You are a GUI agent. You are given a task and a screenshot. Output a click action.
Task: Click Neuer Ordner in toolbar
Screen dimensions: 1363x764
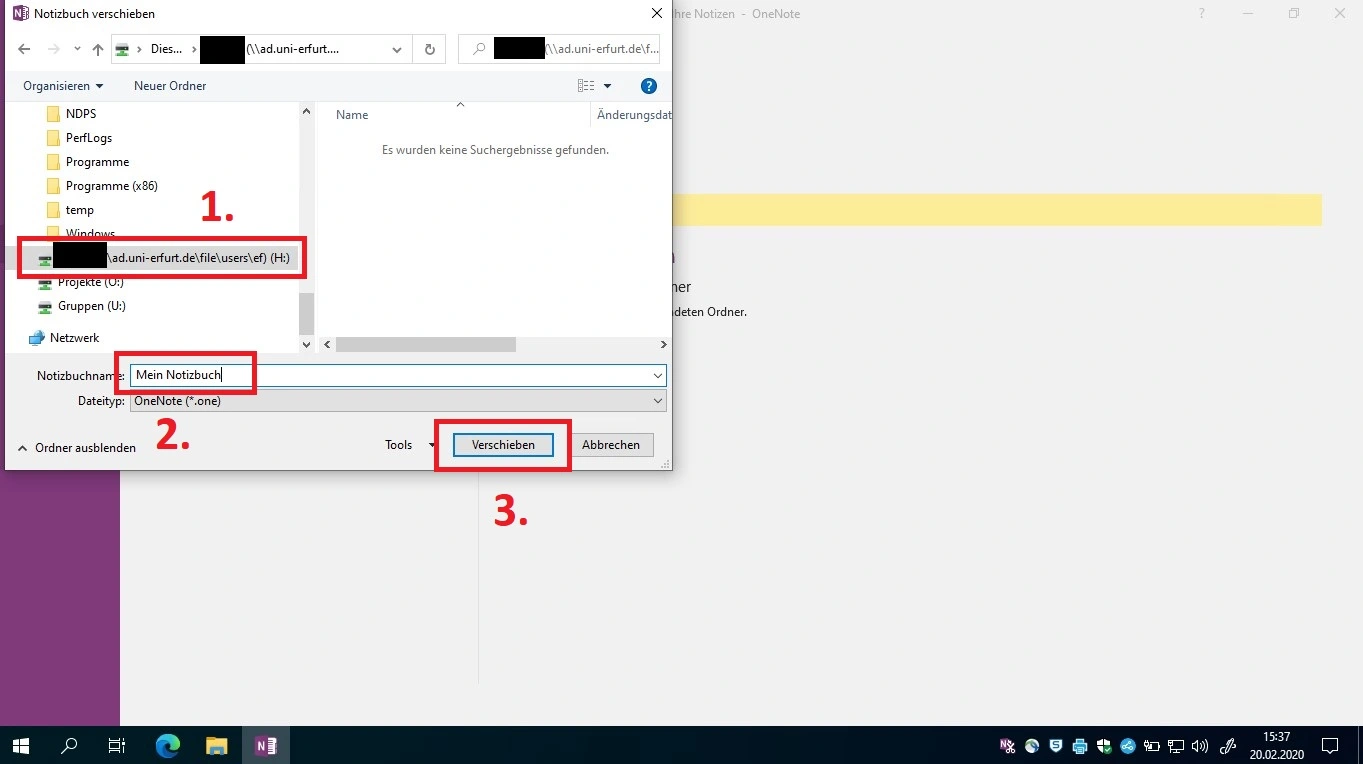170,86
